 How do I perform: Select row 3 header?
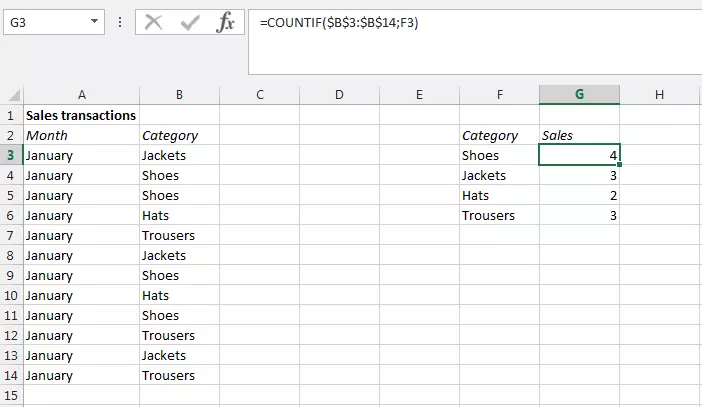pos(11,155)
